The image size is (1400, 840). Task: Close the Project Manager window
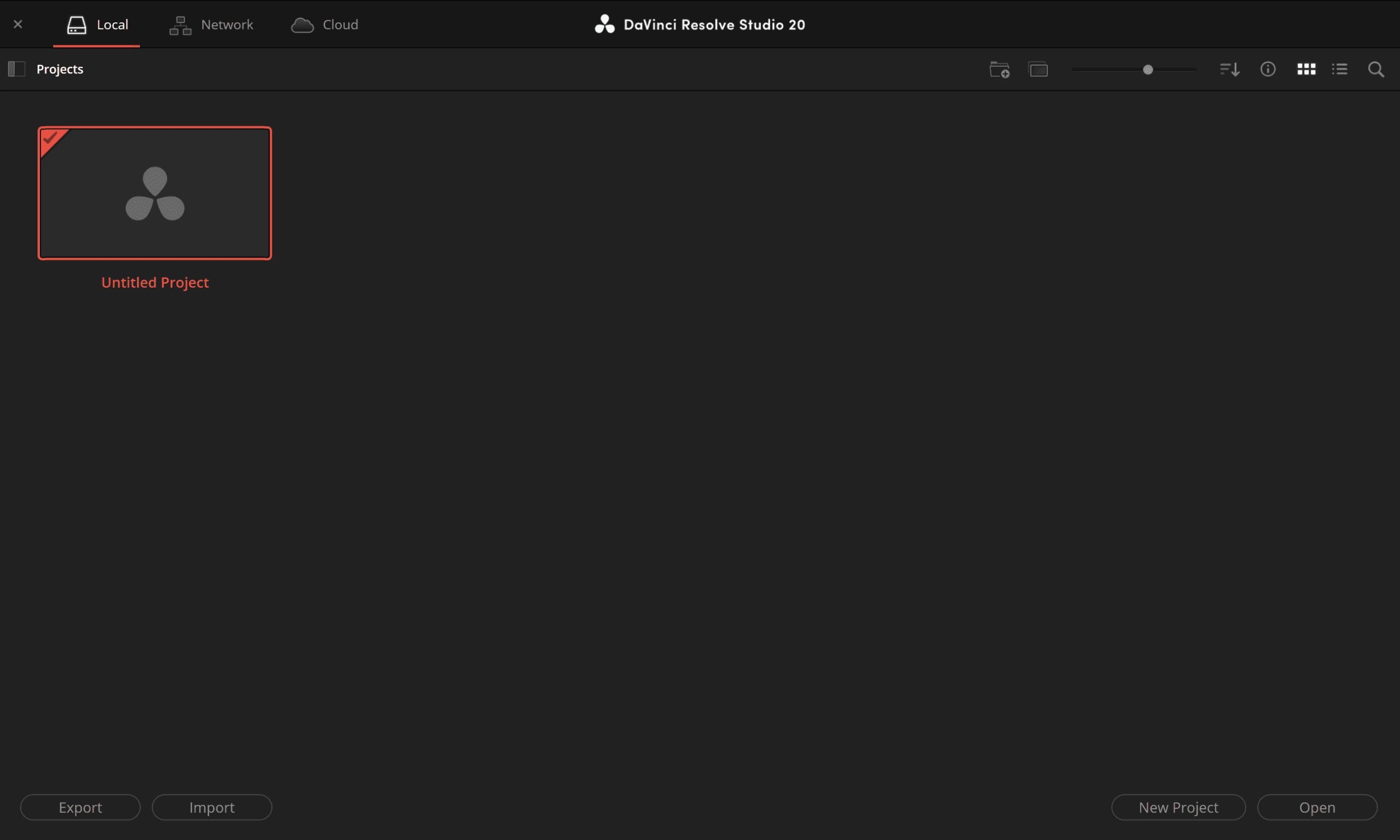click(x=18, y=25)
